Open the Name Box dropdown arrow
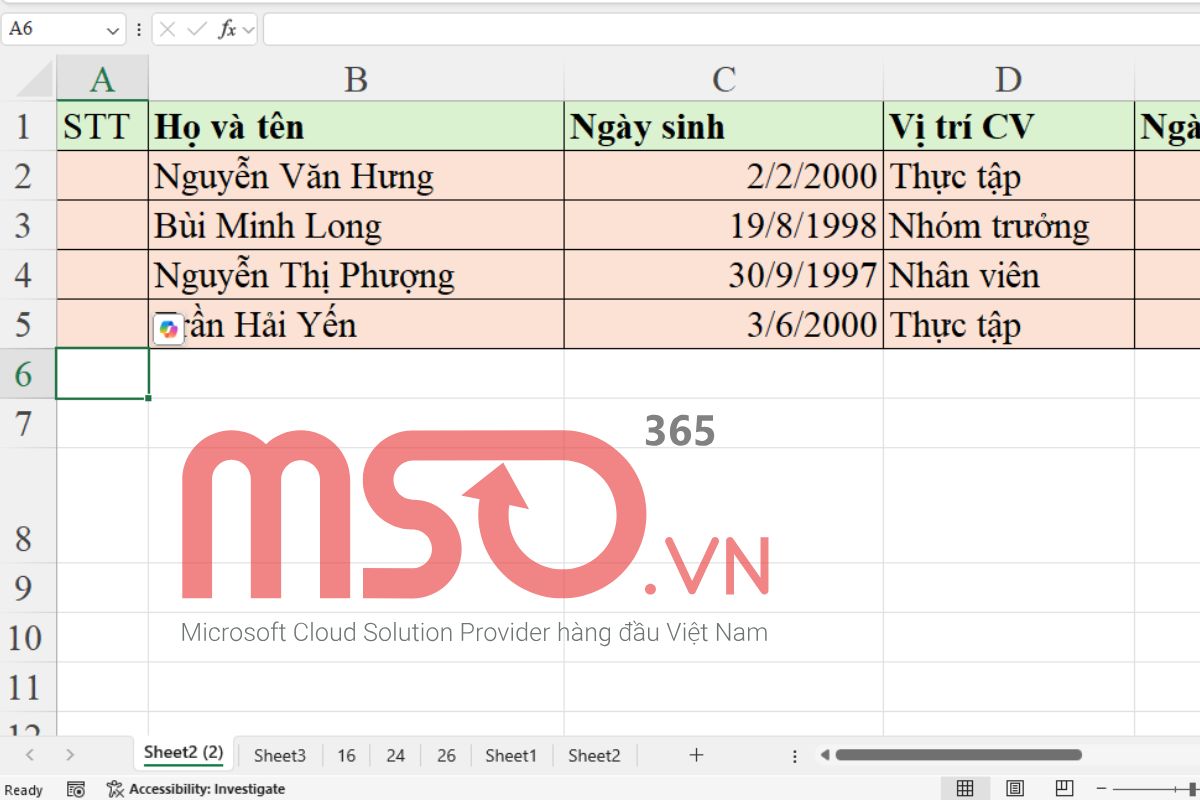1200x800 pixels. click(112, 30)
